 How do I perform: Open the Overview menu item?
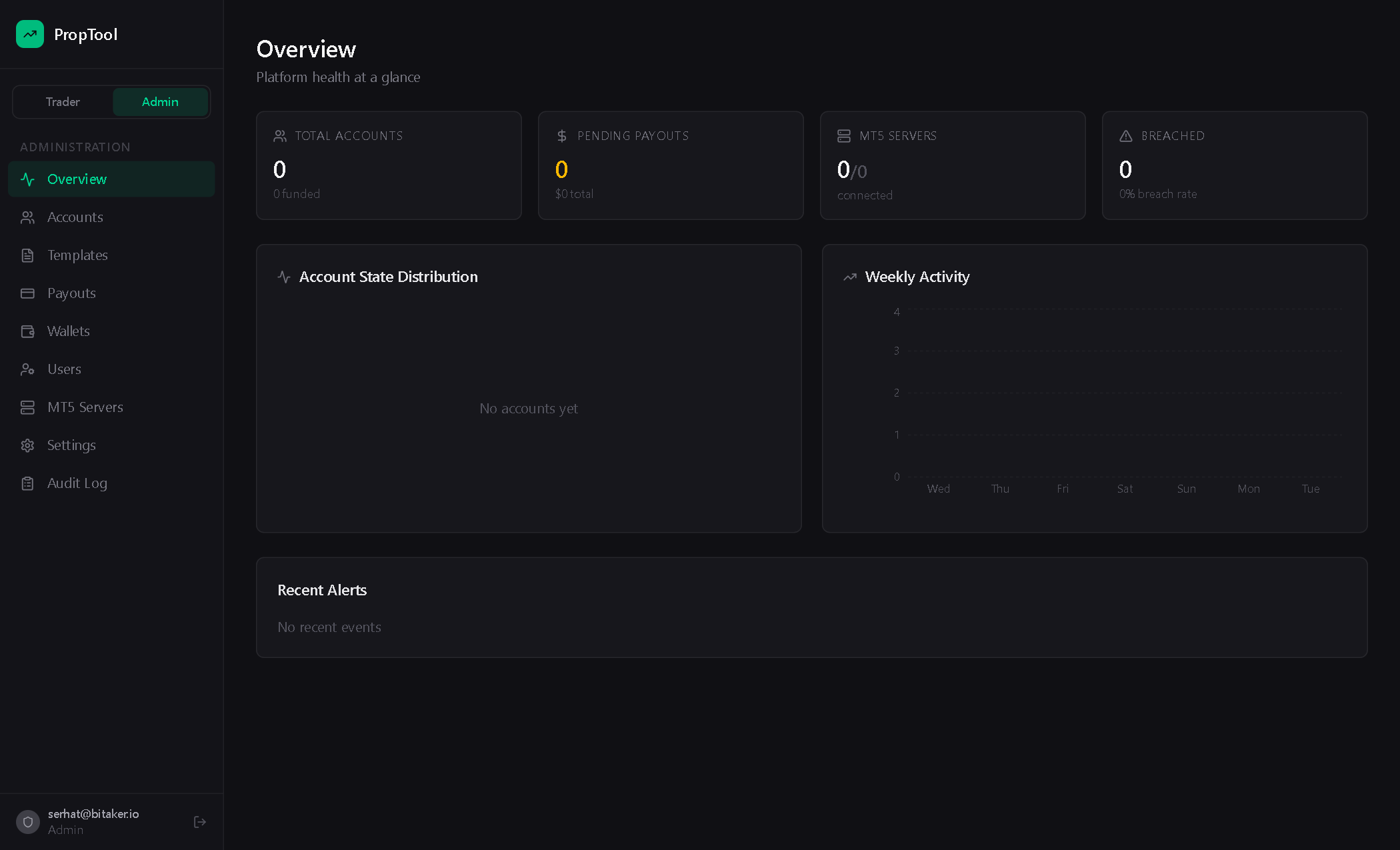(111, 179)
